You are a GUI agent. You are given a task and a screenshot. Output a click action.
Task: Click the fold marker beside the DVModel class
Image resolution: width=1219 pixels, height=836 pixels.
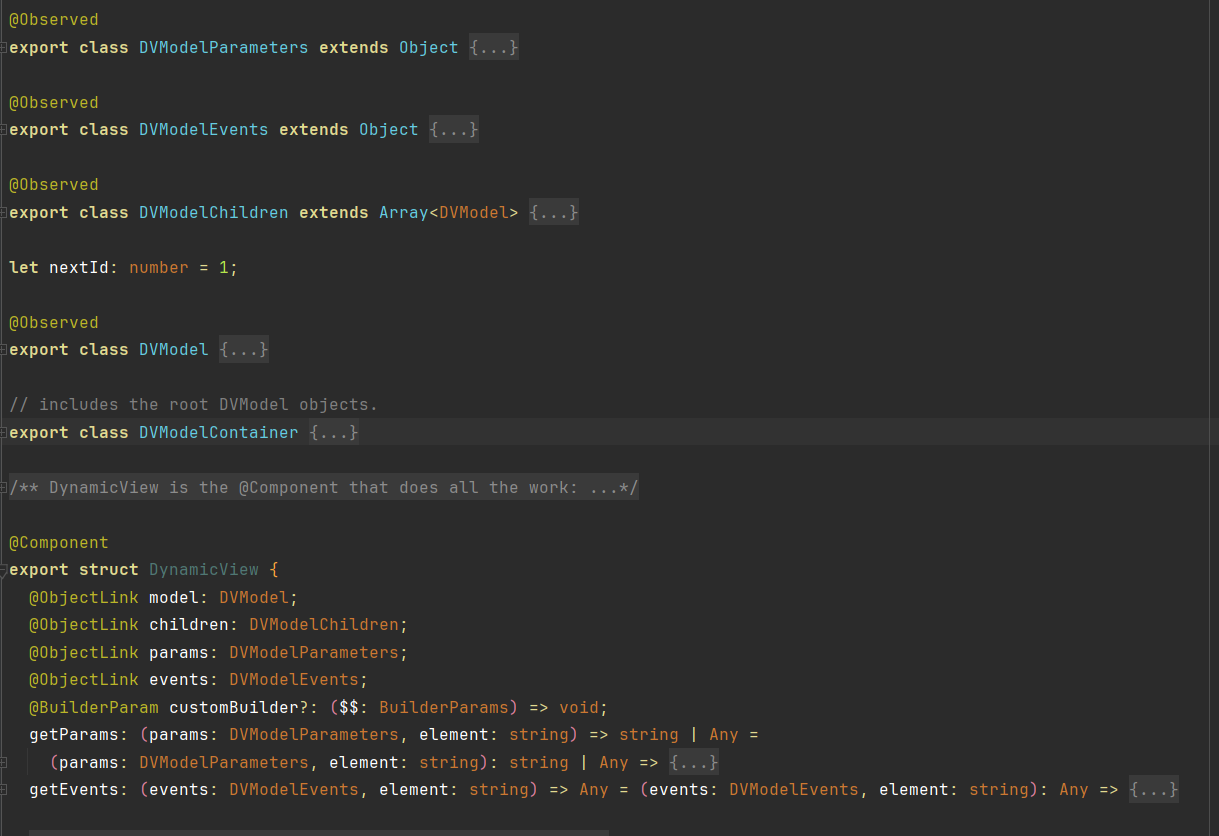coord(3,349)
